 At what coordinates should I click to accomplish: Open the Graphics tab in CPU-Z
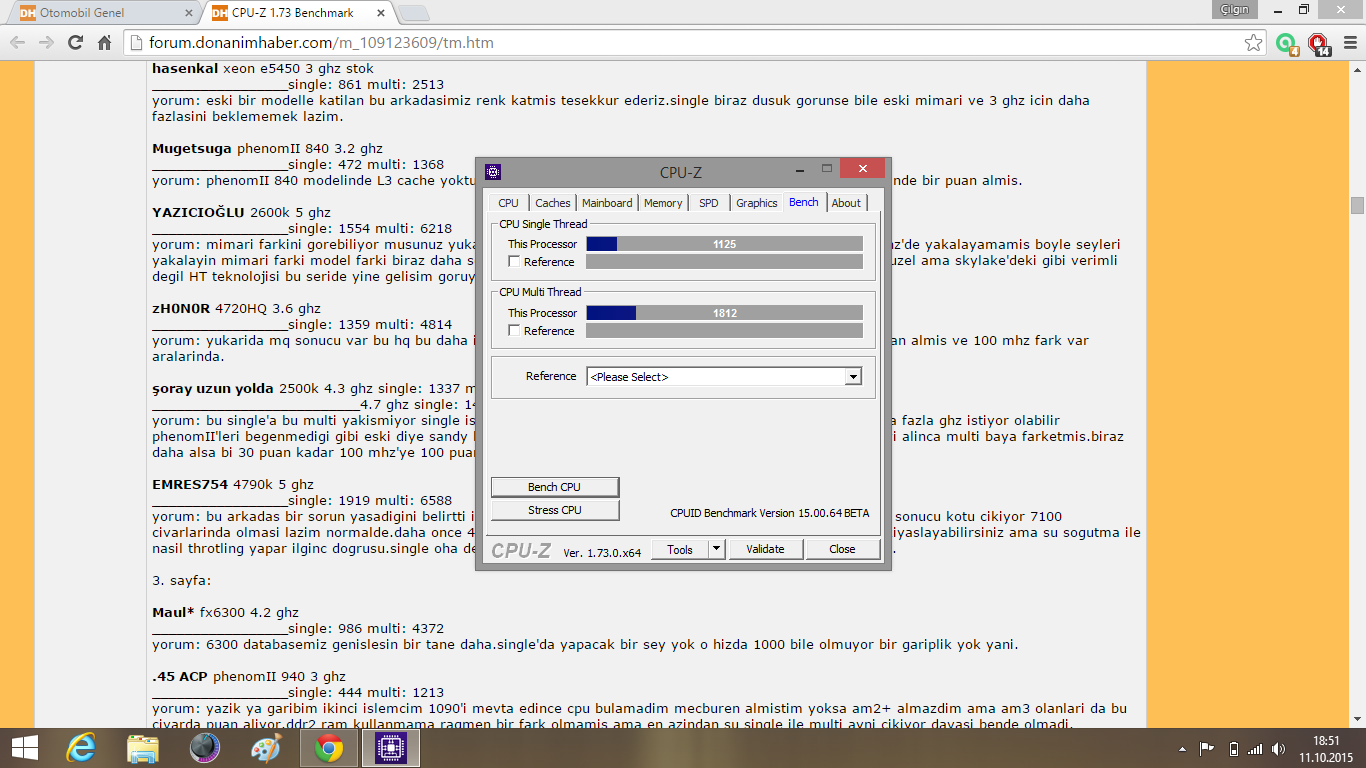click(757, 203)
